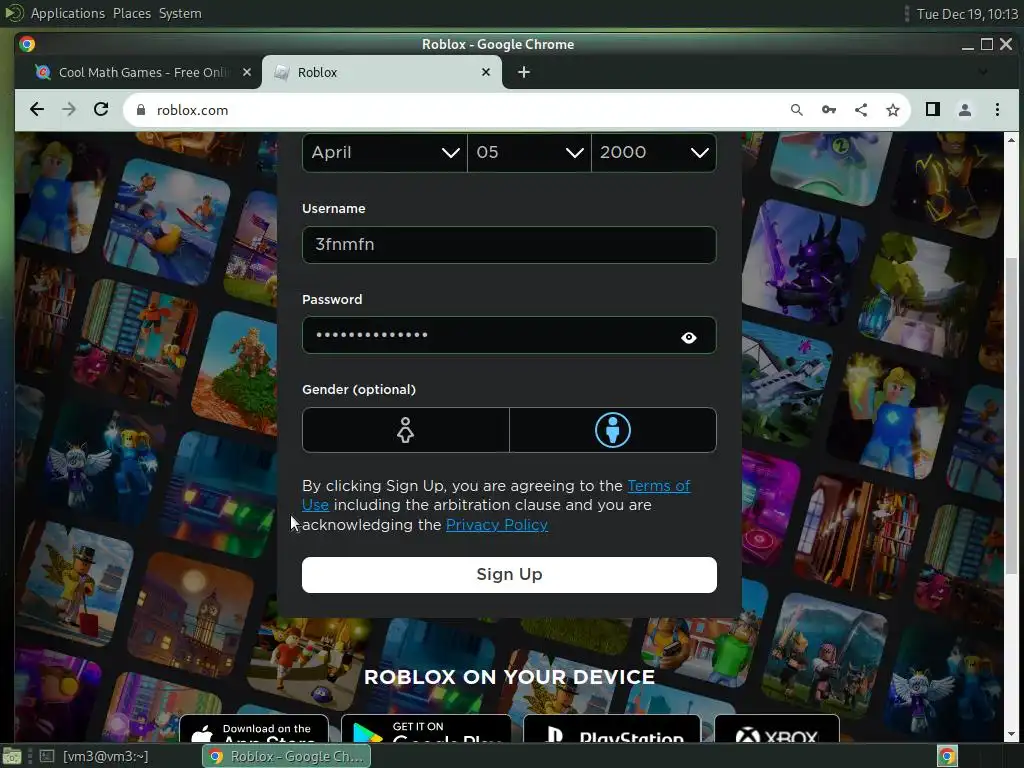1024x768 pixels.
Task: Select the Roblox tab
Action: coord(382,72)
